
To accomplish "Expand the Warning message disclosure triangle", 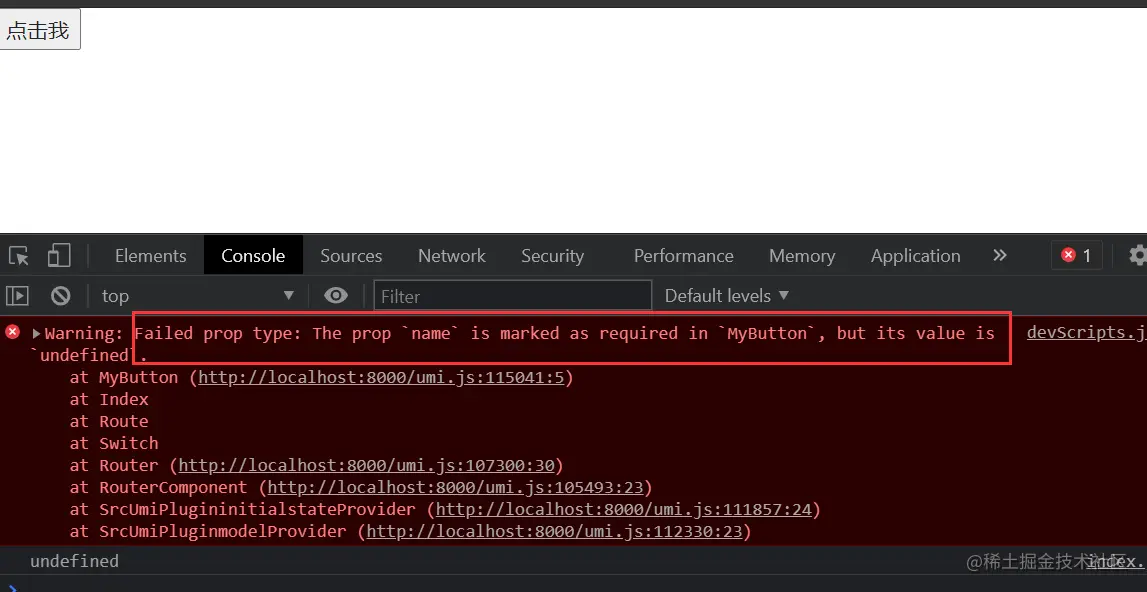I will tap(36, 334).
